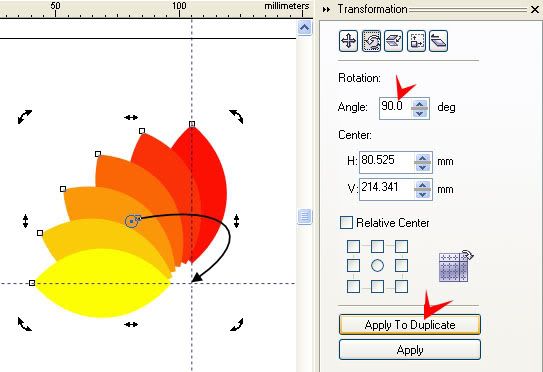Viewport: 543px width, 372px height.
Task: Check the bottom-right anchor point box
Action: click(401, 286)
